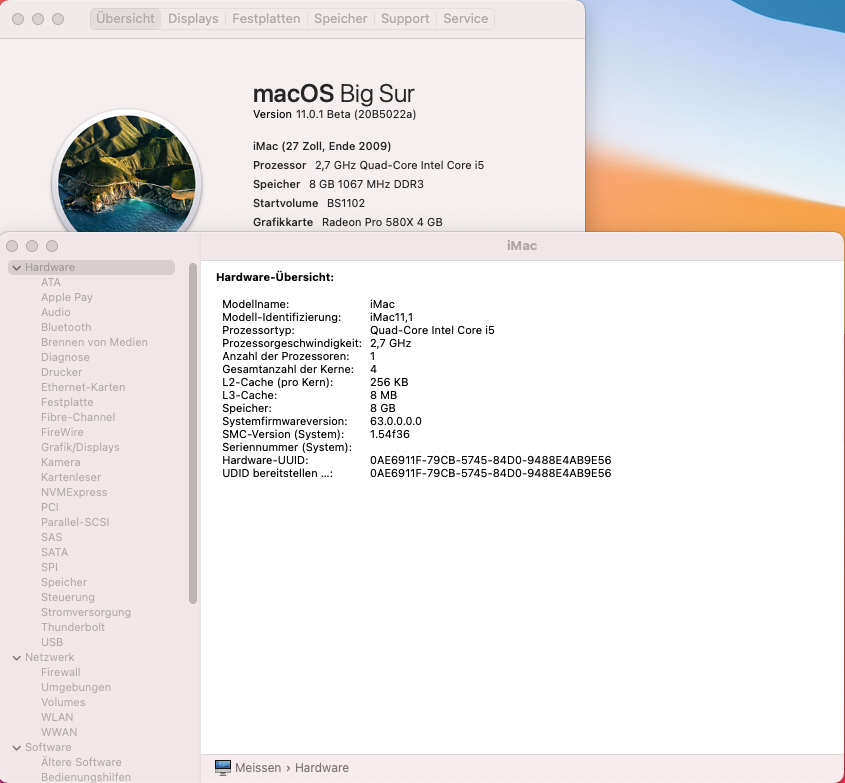Open the Displays tab
Viewport: 845px width, 783px height.
(193, 19)
